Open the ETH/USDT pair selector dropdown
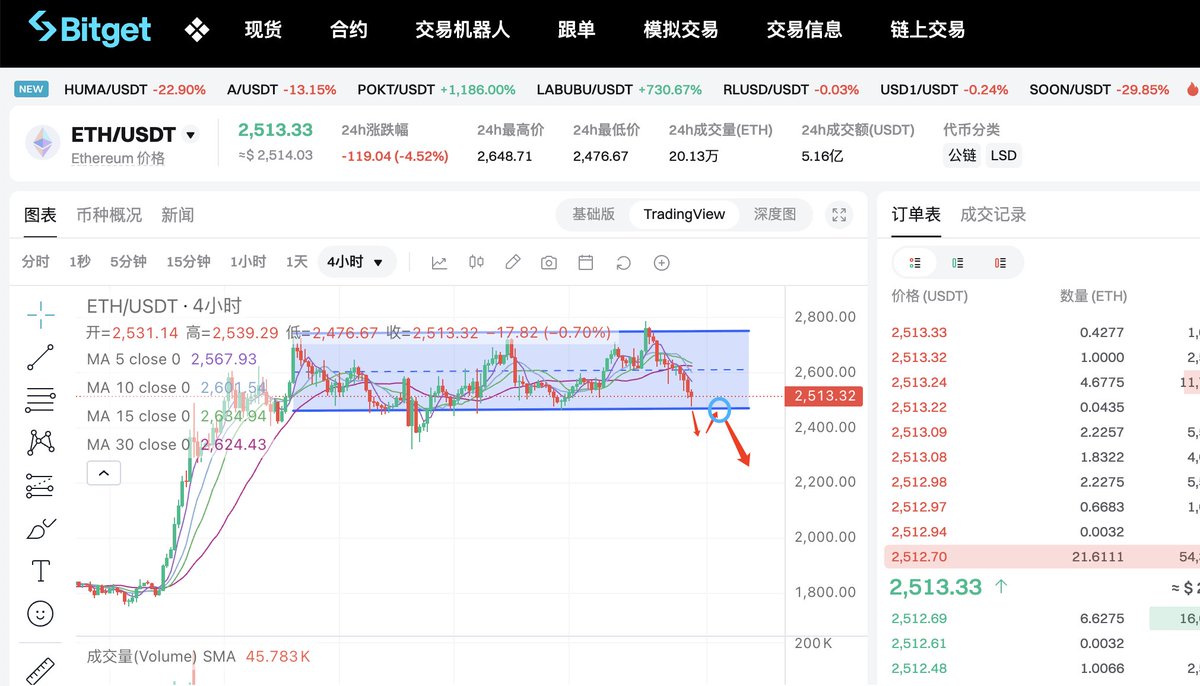Viewport: 1200px width, 686px height. [x=191, y=135]
